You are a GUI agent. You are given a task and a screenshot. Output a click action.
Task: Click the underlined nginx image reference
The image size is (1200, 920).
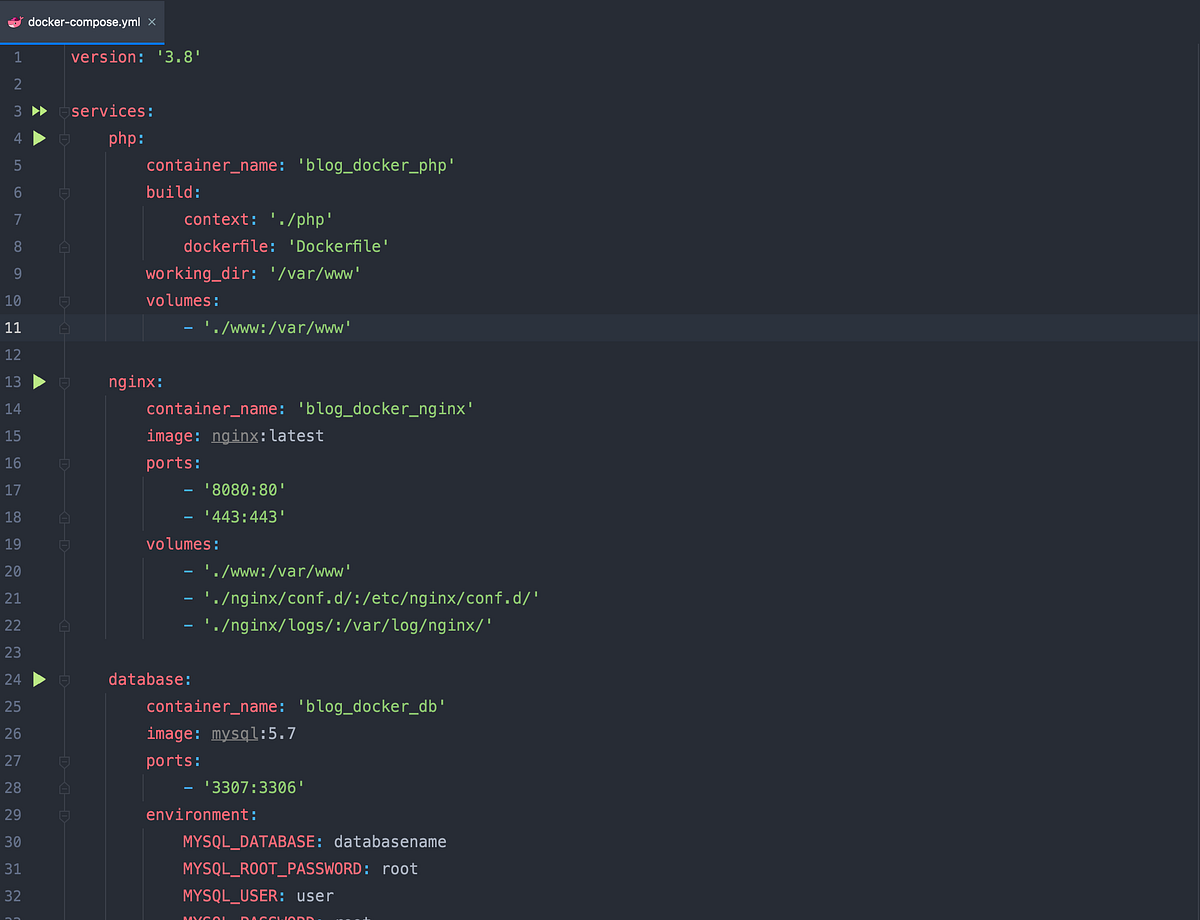point(234,435)
